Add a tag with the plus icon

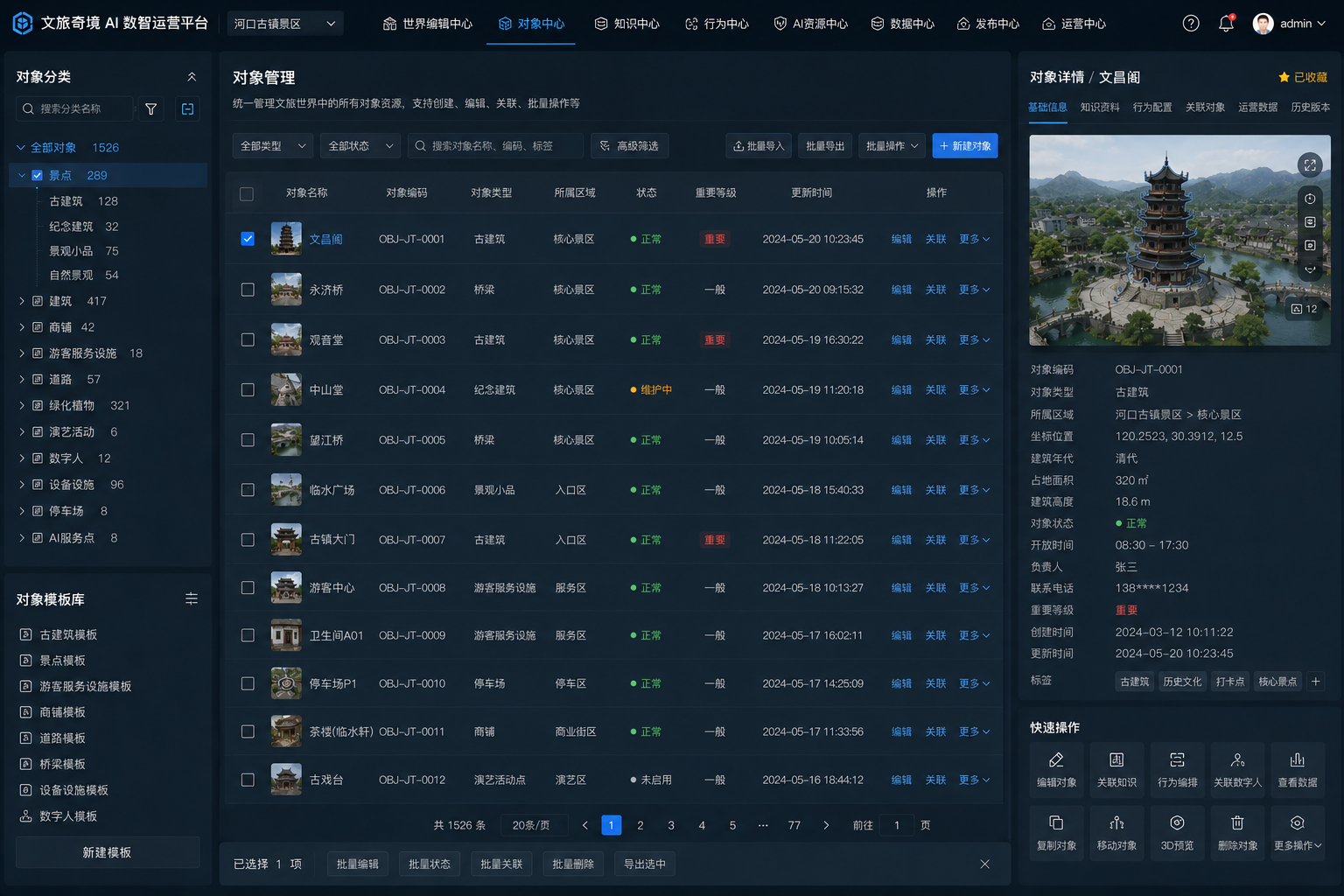point(1315,681)
